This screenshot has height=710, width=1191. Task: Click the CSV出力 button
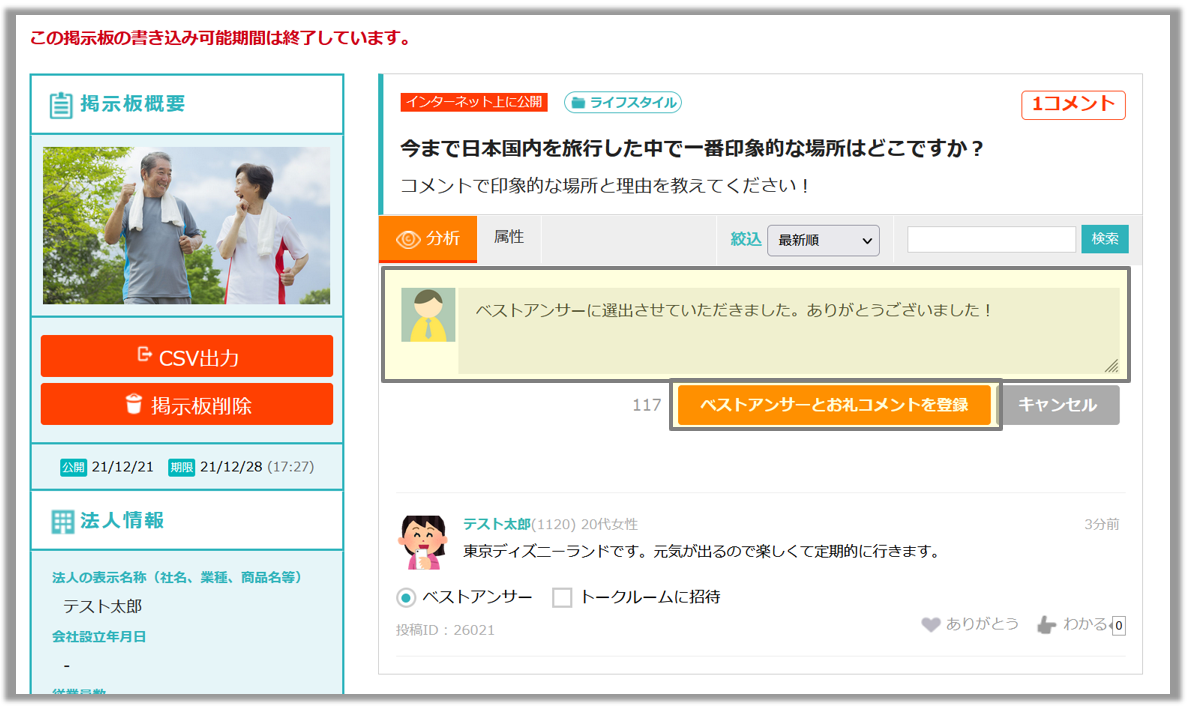click(187, 356)
